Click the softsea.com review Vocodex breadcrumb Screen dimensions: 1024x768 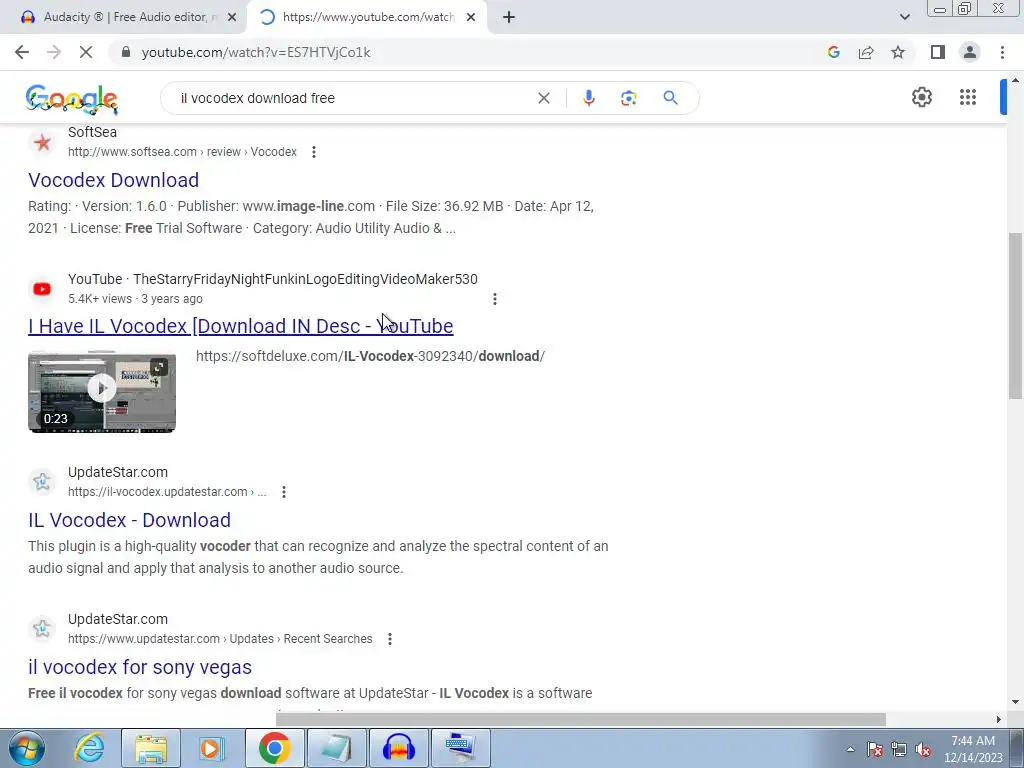pyautogui.click(x=182, y=152)
